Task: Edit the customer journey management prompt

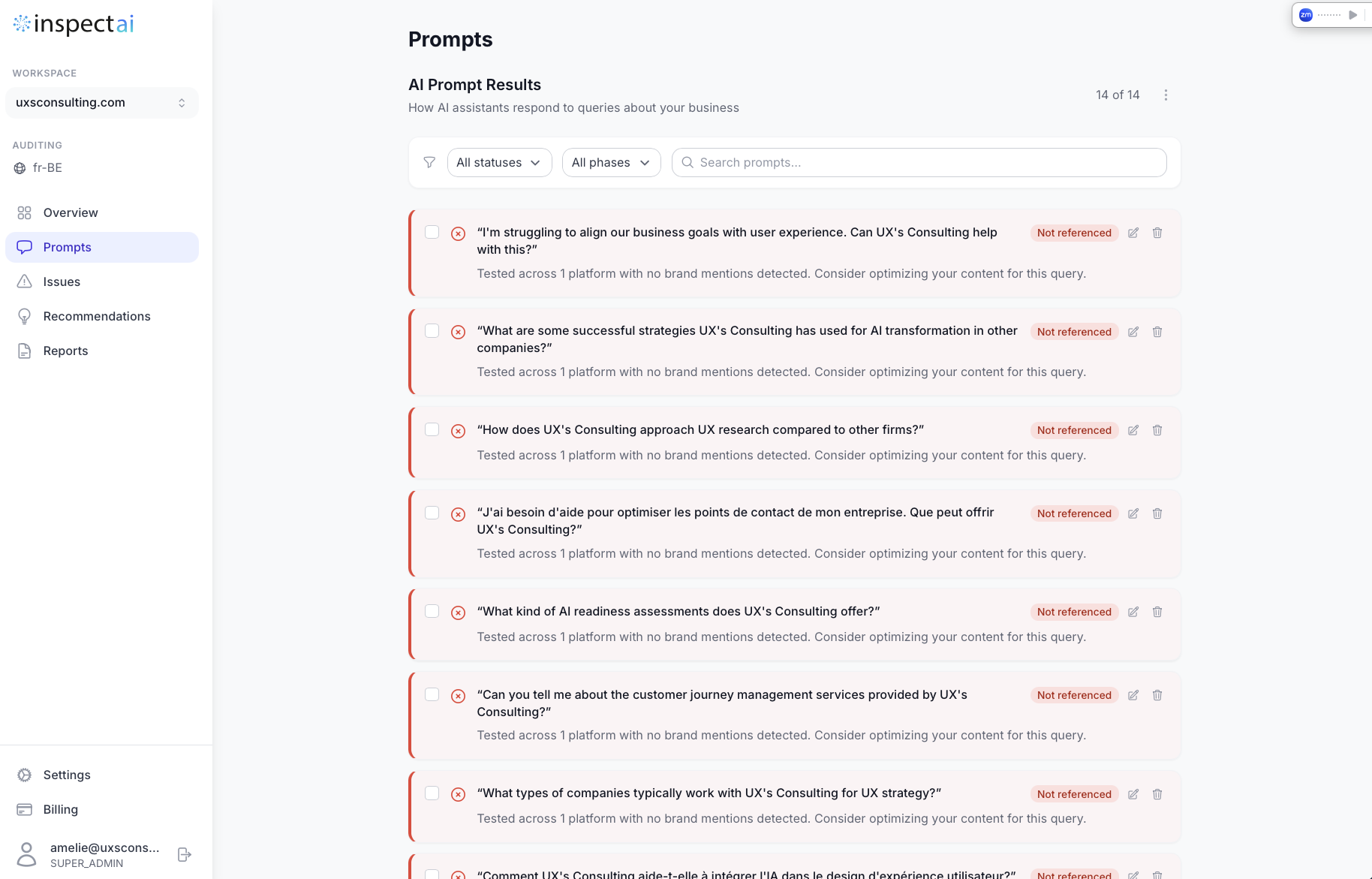Action: (x=1133, y=695)
